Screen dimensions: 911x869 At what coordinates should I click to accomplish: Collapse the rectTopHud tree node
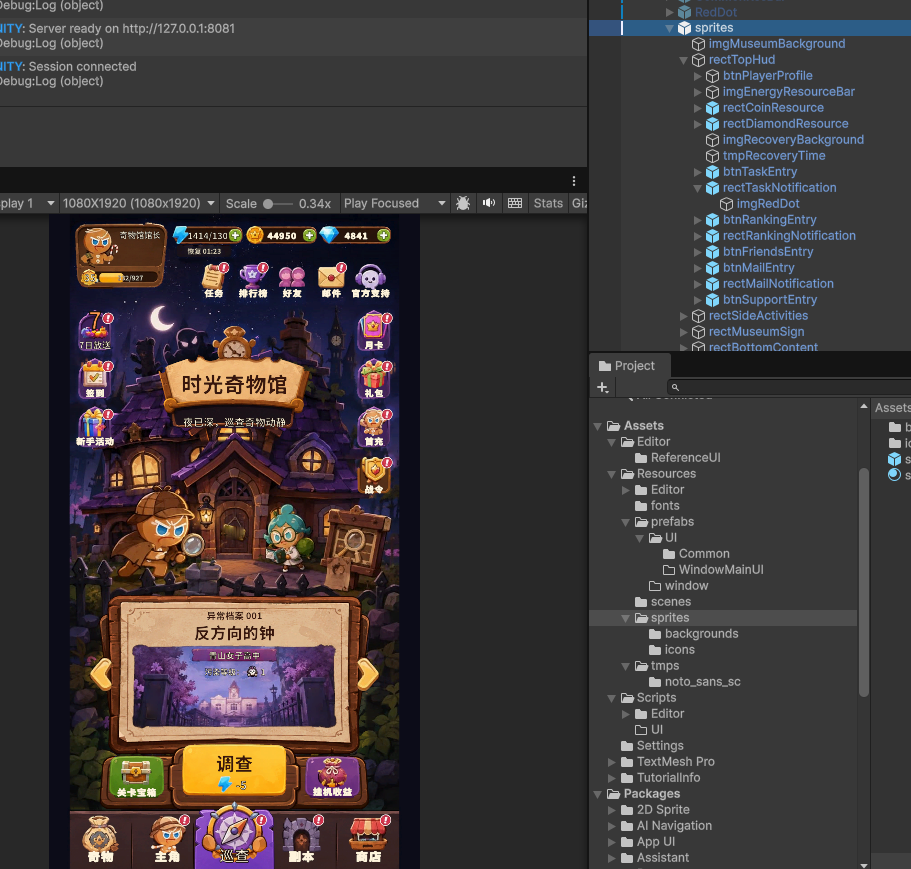[683, 60]
